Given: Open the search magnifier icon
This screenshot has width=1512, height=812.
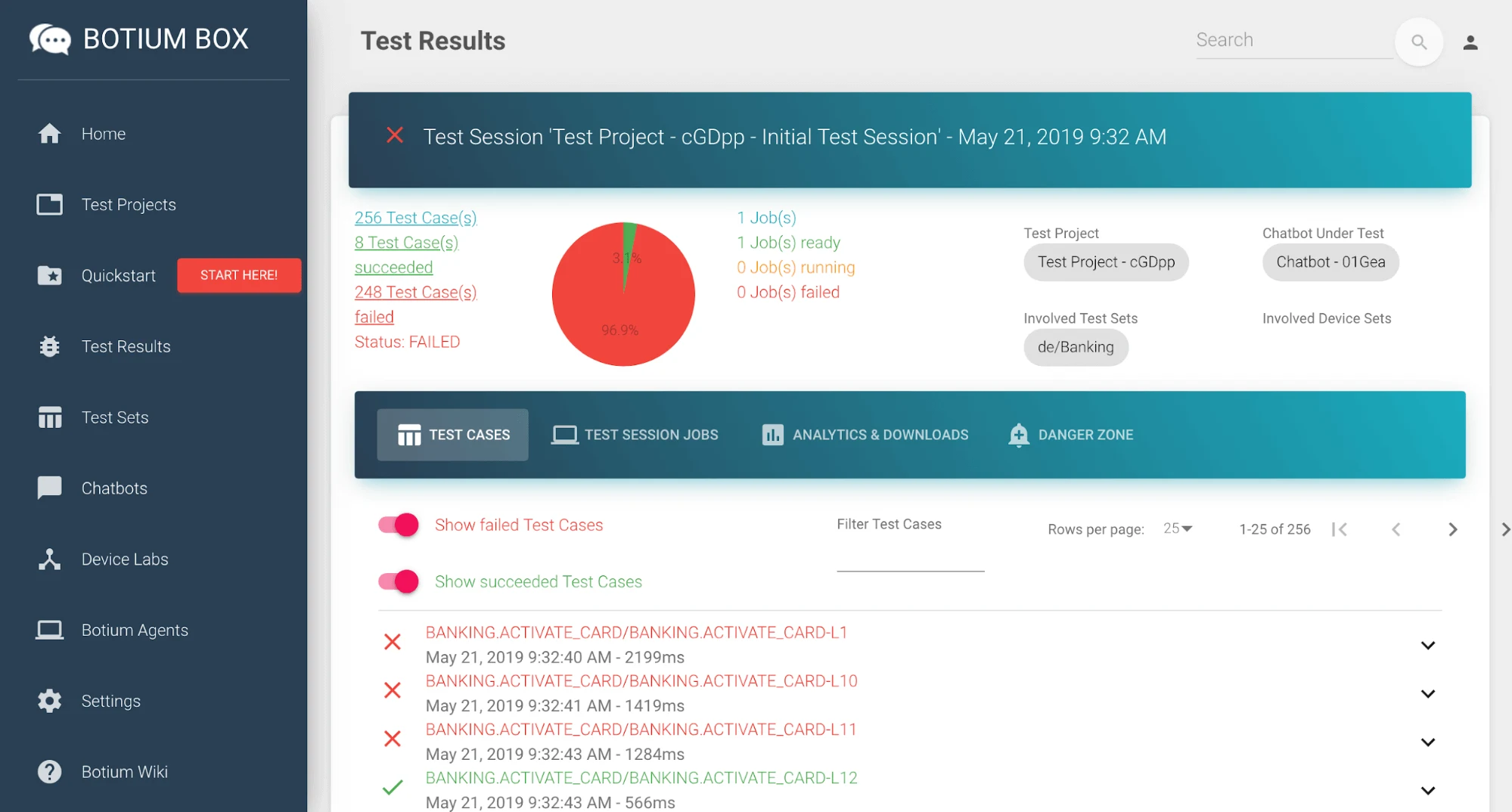Looking at the screenshot, I should pyautogui.click(x=1419, y=42).
